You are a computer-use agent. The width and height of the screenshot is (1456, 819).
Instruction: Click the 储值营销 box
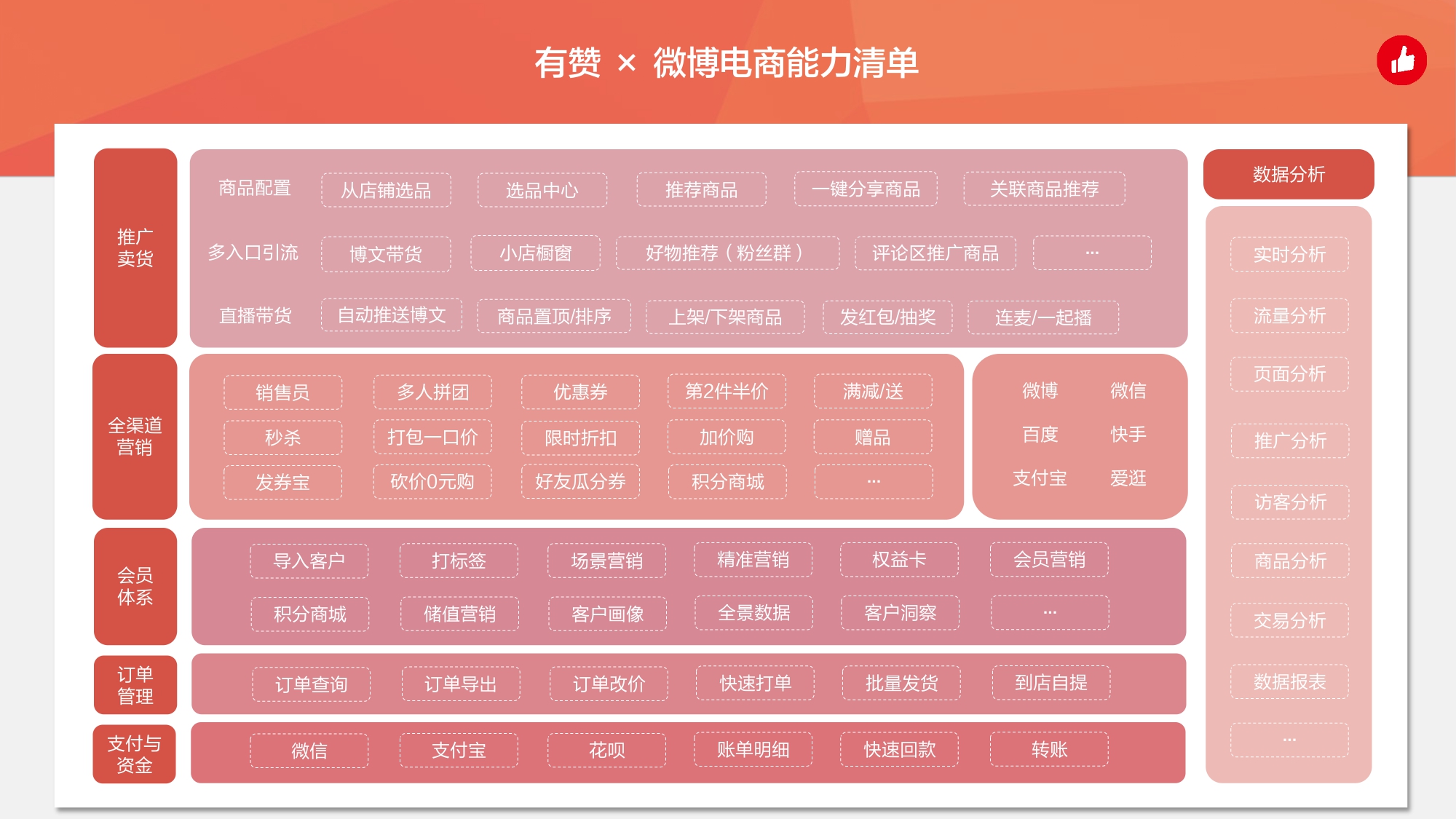coord(459,614)
